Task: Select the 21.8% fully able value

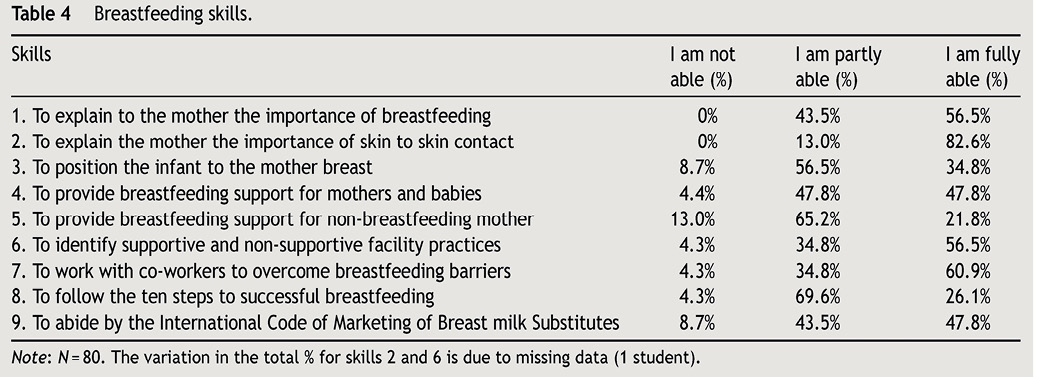Action: [968, 220]
